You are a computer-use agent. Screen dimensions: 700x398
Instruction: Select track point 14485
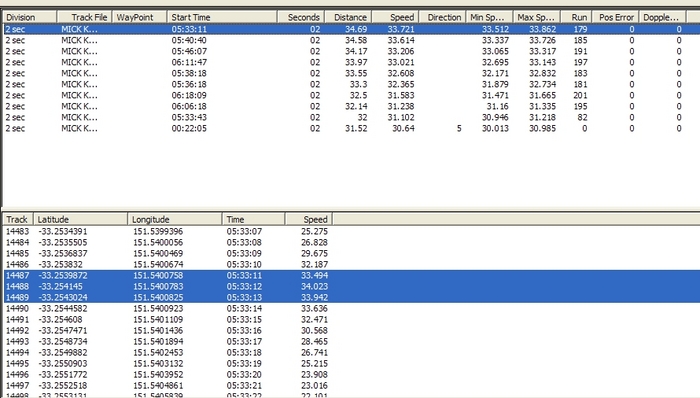352,253
